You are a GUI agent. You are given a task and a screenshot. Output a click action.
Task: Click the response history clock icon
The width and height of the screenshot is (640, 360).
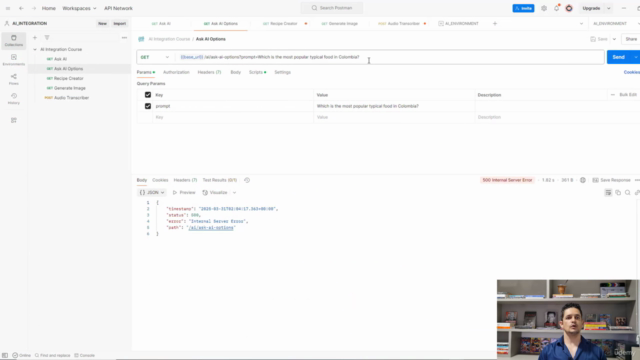click(x=247, y=180)
